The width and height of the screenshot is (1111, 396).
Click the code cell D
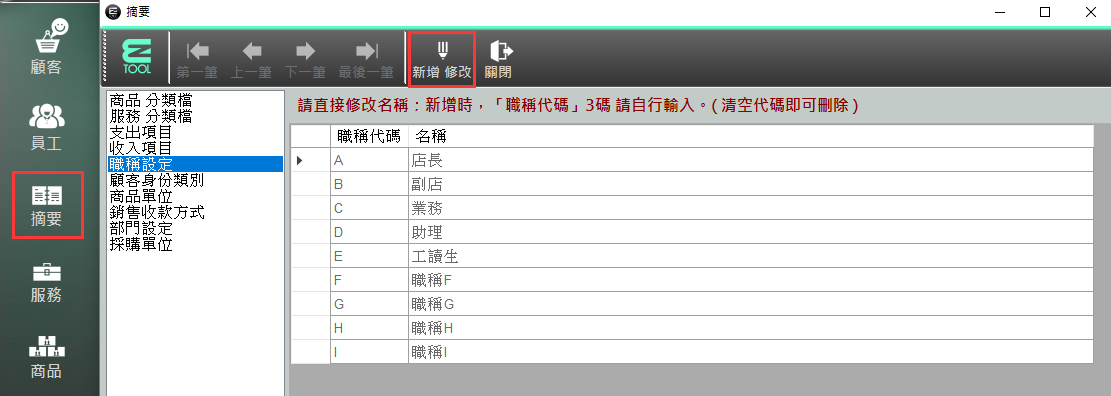click(369, 232)
